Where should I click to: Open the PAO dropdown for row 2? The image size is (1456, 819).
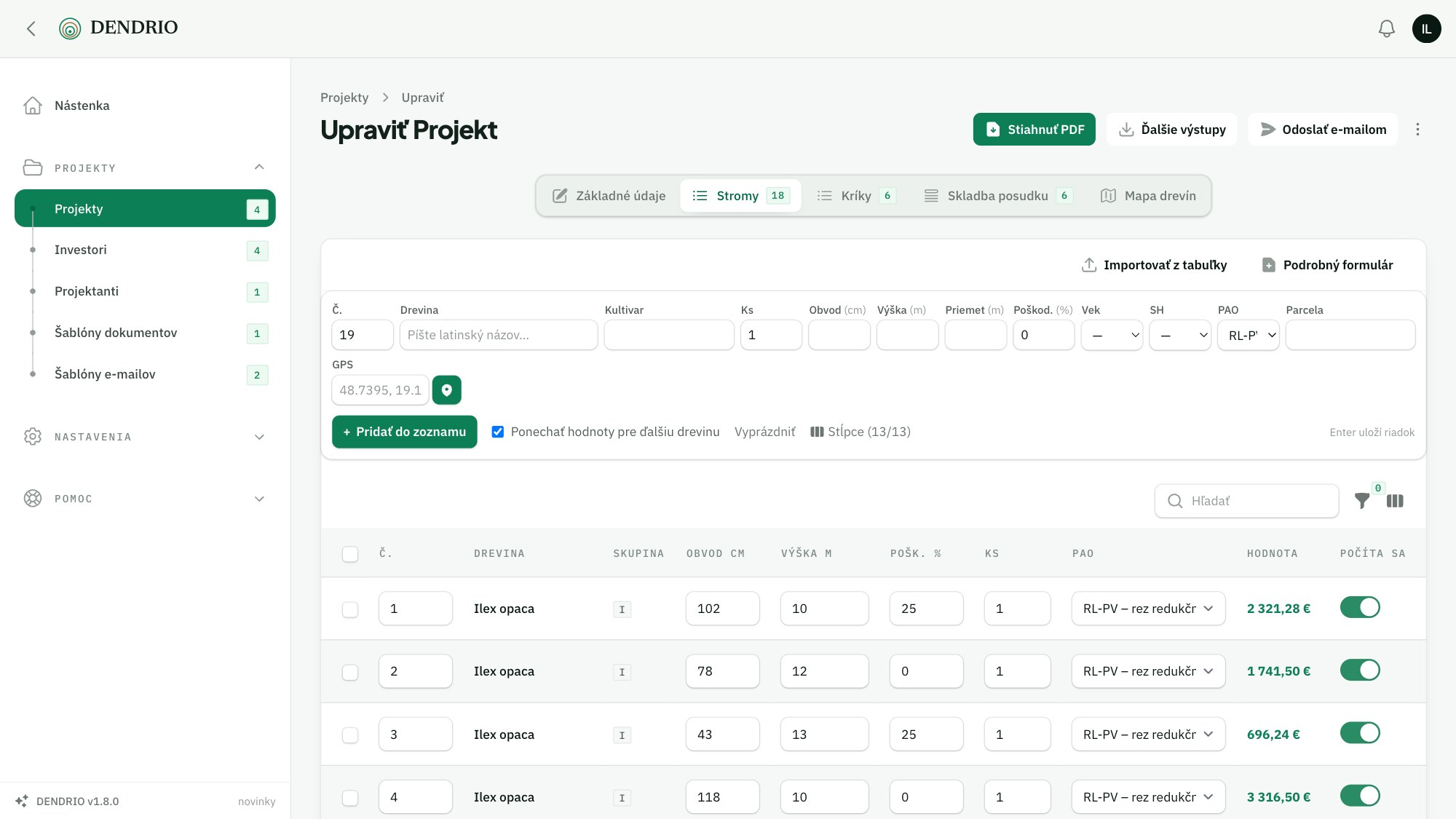(x=1148, y=671)
